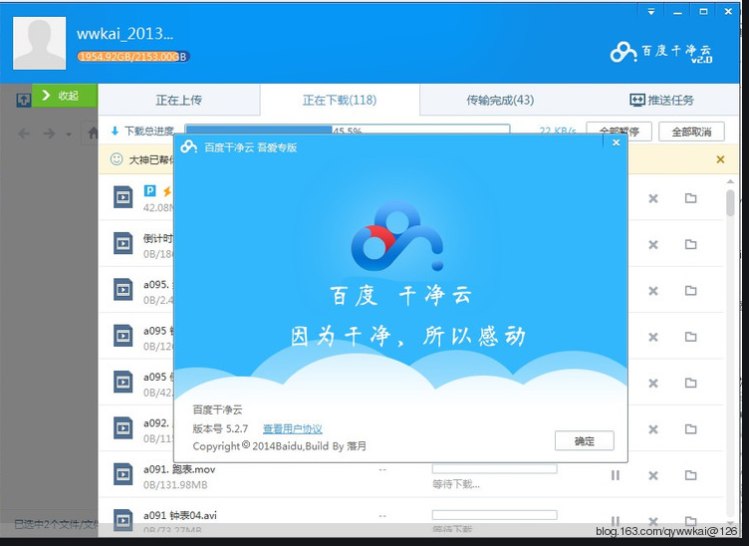Open folder for the 倒计时 download row
Screen dimensions: 749x546
690,244
